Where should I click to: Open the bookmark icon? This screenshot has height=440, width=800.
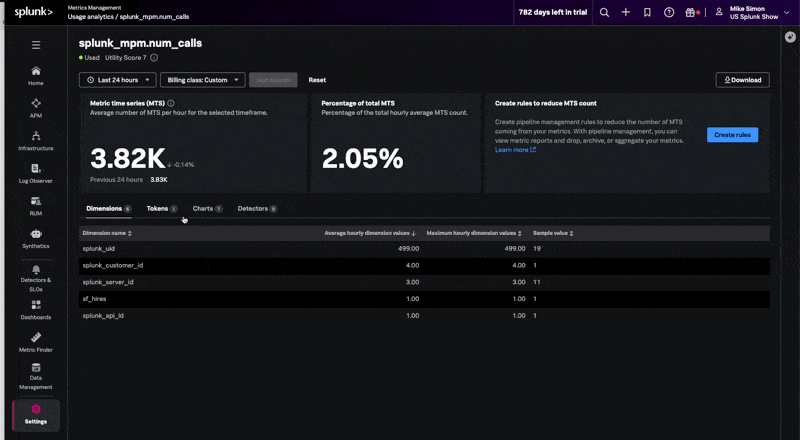click(x=647, y=12)
